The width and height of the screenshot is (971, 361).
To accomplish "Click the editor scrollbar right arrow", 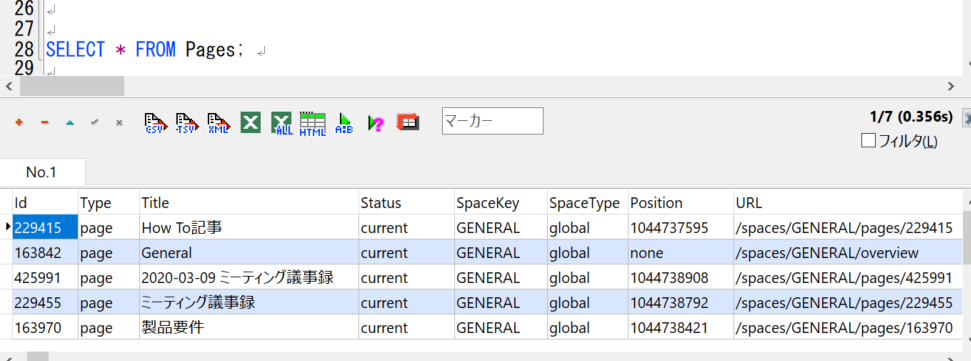I will [x=951, y=86].
